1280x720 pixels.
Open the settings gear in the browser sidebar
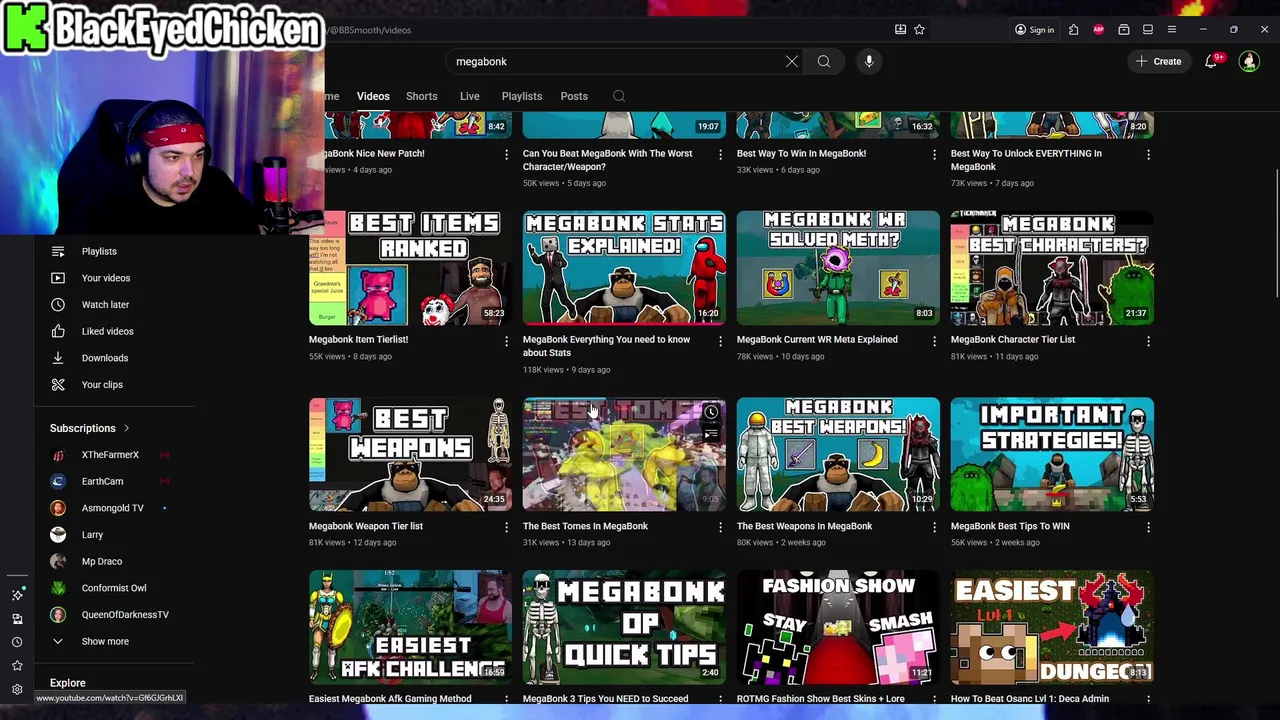point(17,689)
